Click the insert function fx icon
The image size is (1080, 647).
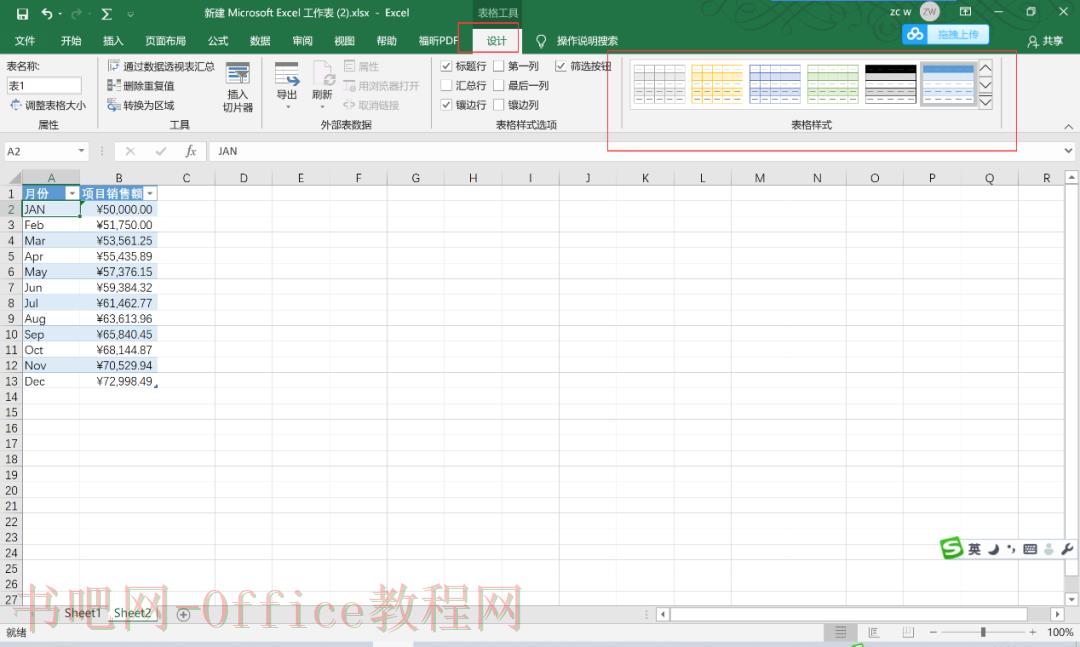click(191, 151)
